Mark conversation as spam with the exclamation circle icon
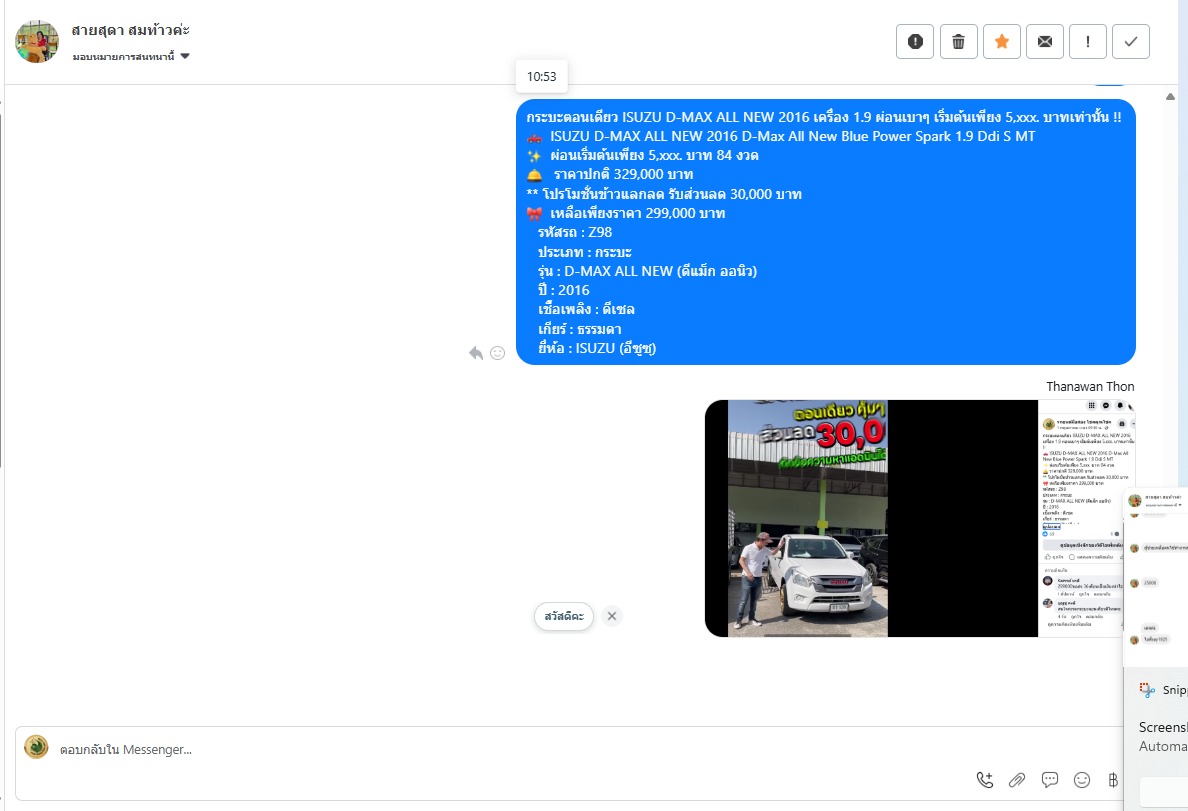 coord(914,41)
